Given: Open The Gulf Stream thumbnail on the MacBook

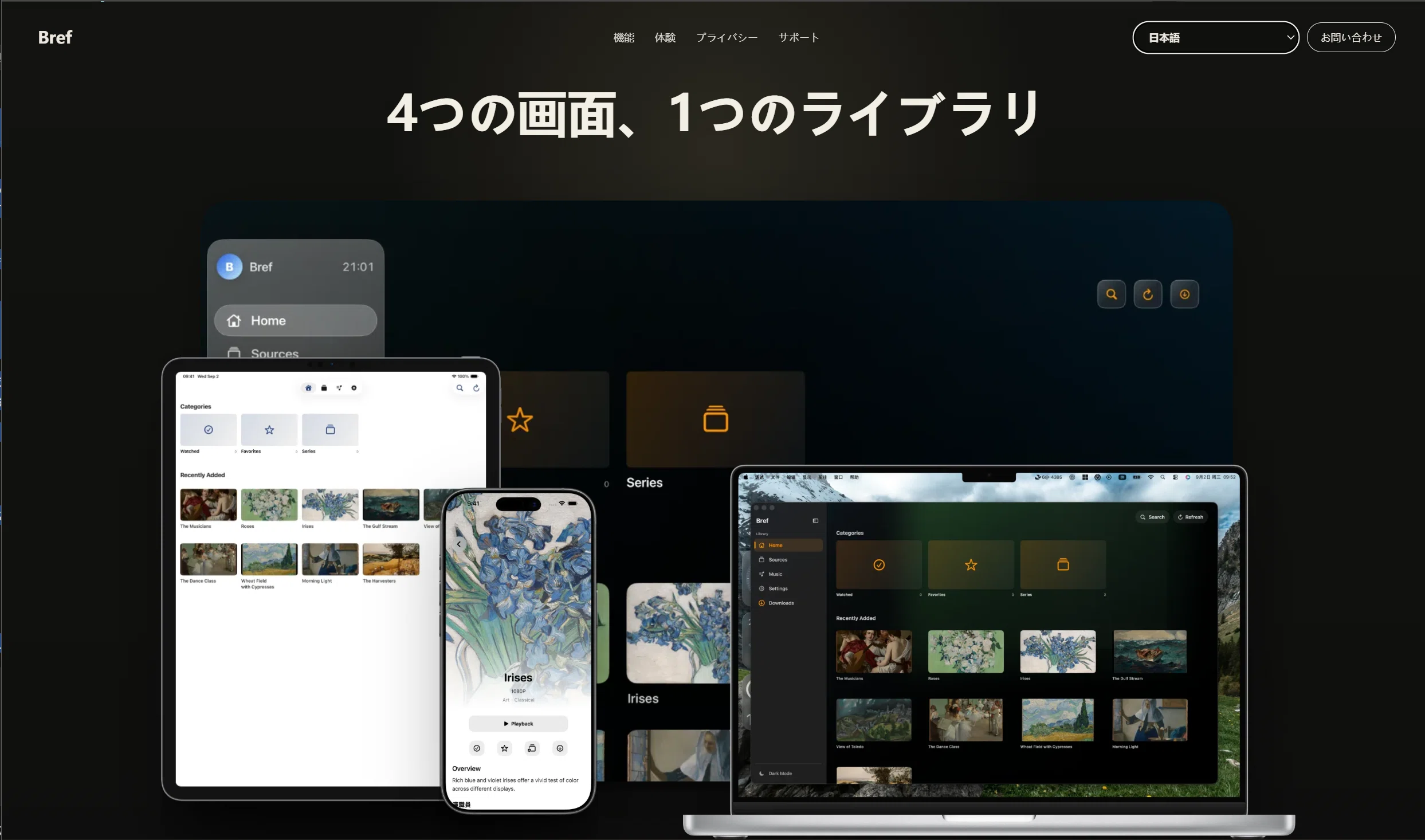Looking at the screenshot, I should tap(1149, 651).
